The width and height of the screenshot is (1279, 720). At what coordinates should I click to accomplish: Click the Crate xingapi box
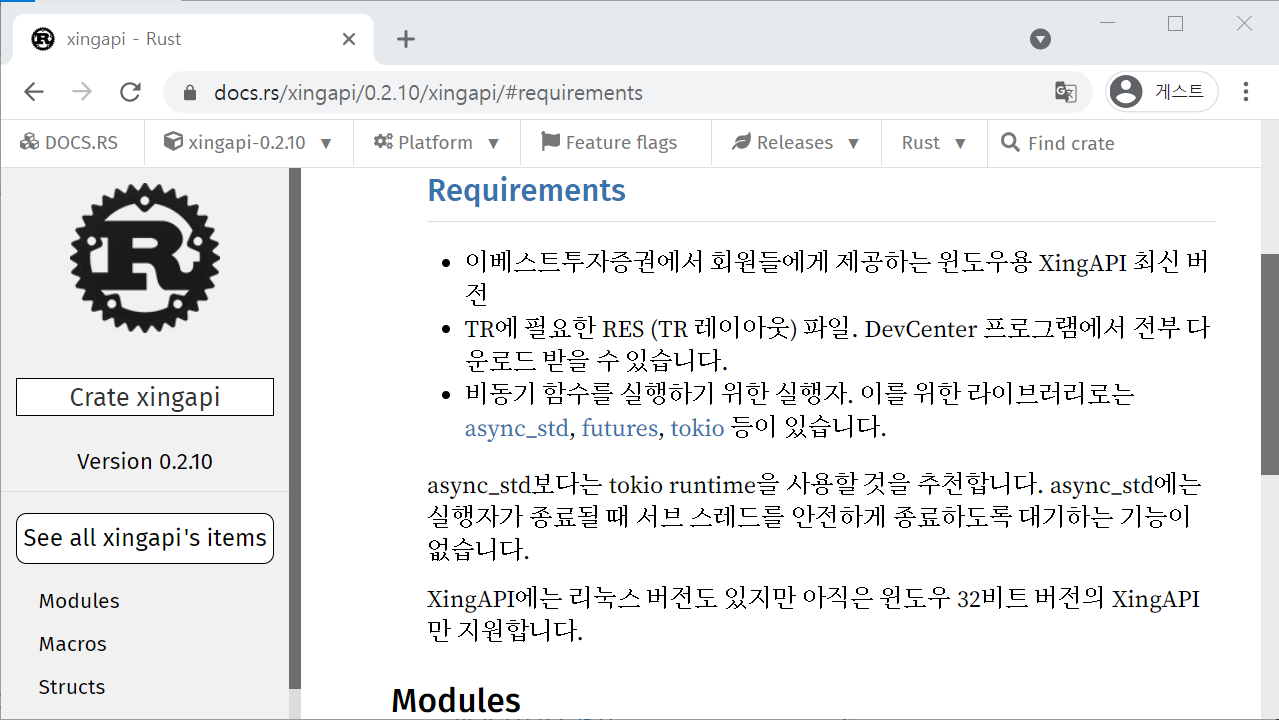[x=145, y=397]
